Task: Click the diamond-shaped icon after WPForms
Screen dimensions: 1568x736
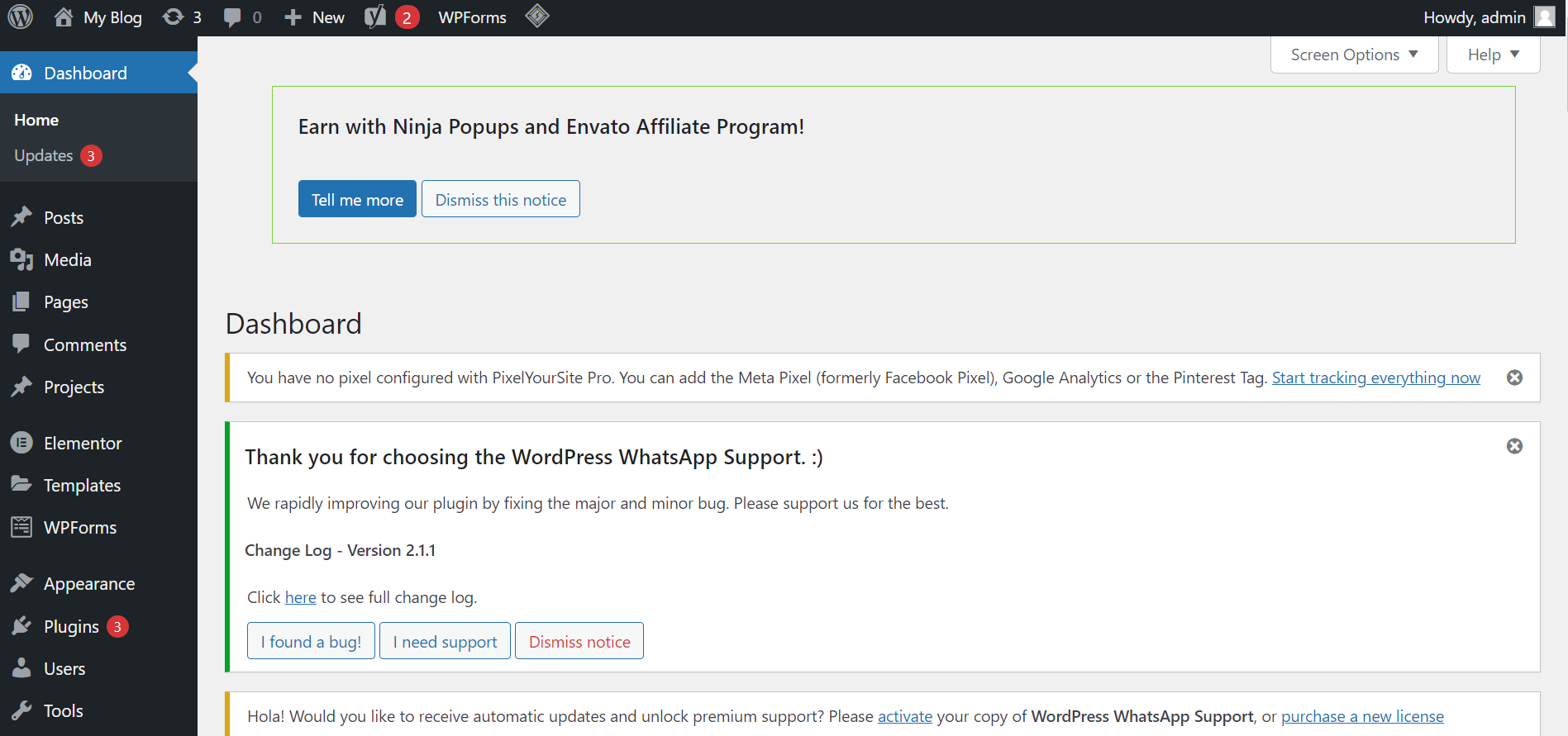Action: pos(537,16)
